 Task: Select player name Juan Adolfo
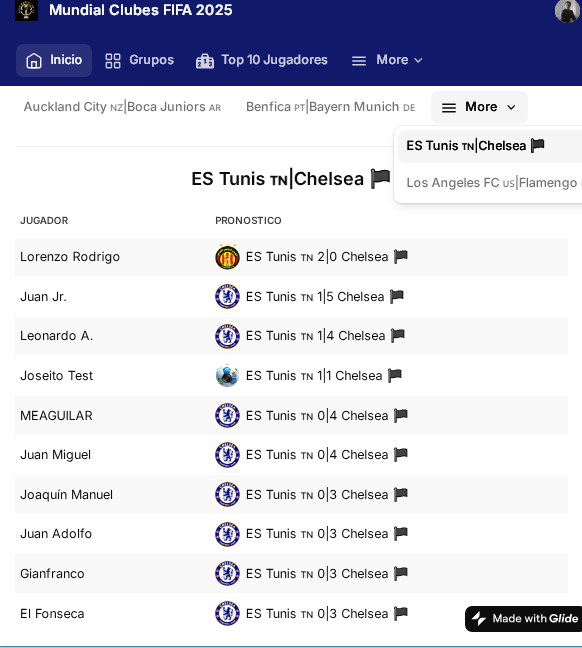56,534
